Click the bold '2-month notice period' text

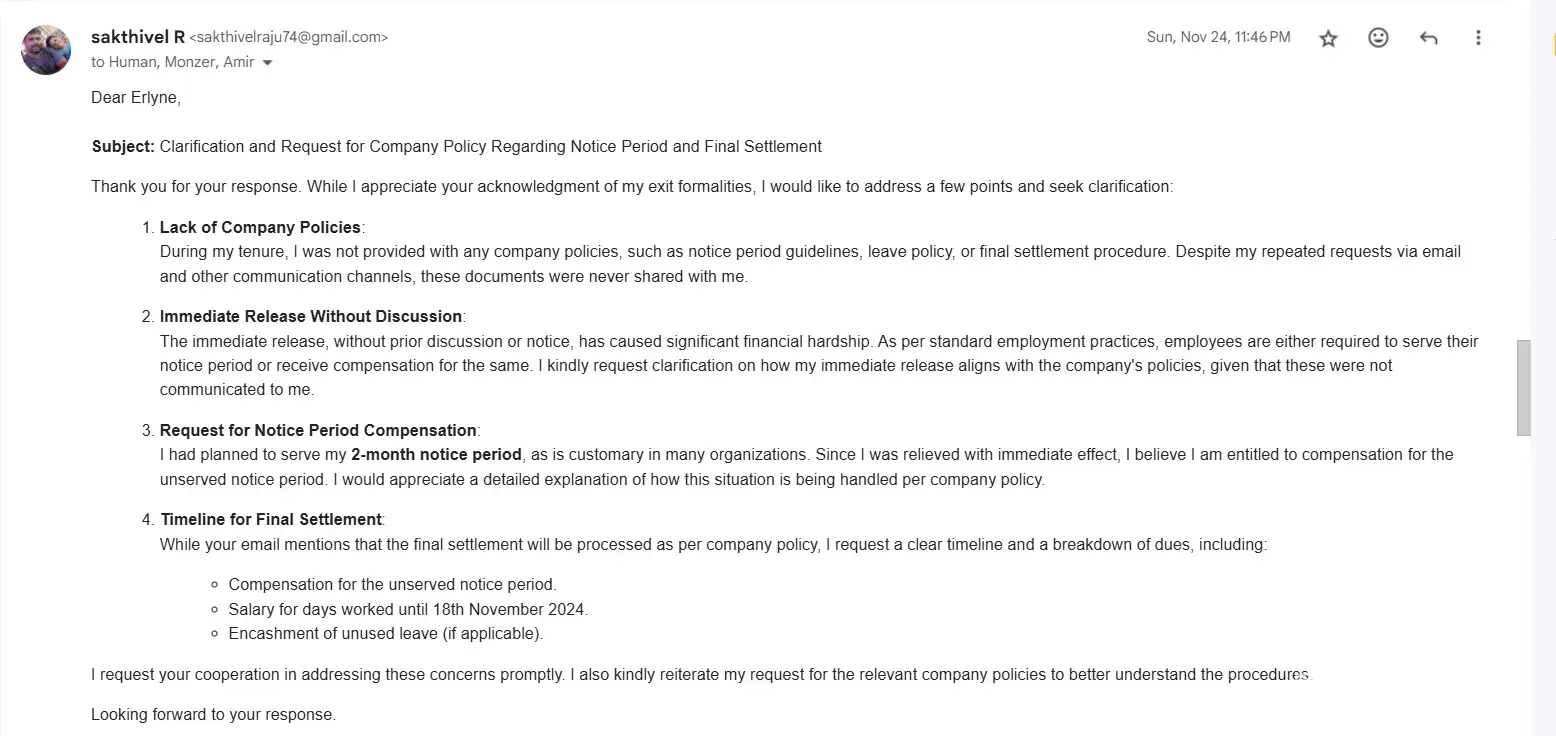(x=436, y=454)
